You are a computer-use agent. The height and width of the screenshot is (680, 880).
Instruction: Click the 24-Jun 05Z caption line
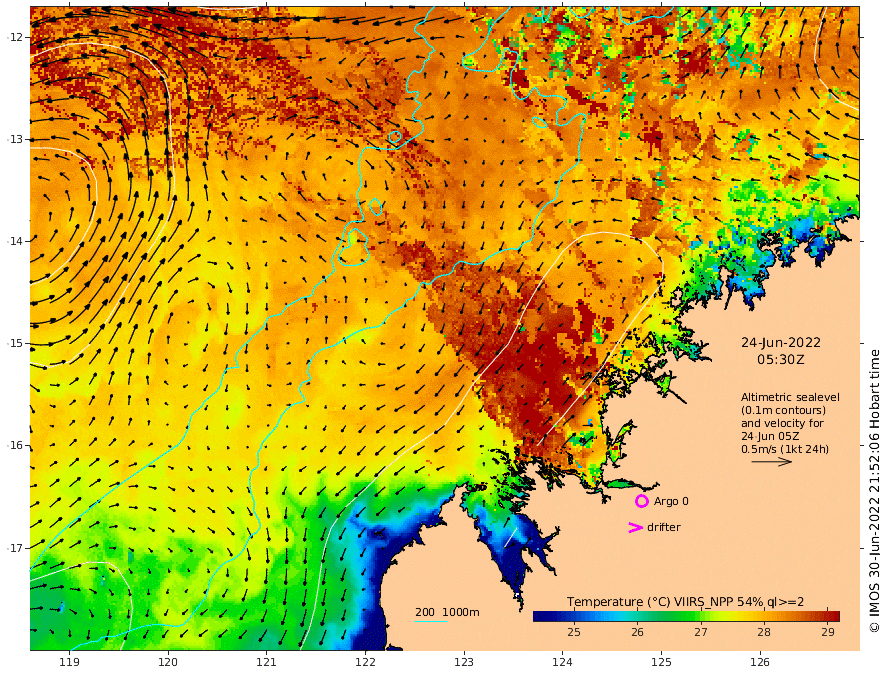pos(770,436)
